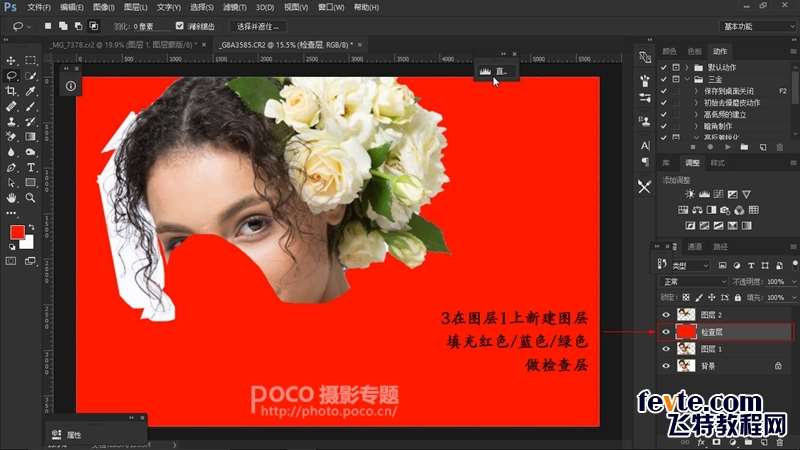The image size is (800, 450).
Task: Add a Color Balance adjustment
Action: pyautogui.click(x=697, y=210)
